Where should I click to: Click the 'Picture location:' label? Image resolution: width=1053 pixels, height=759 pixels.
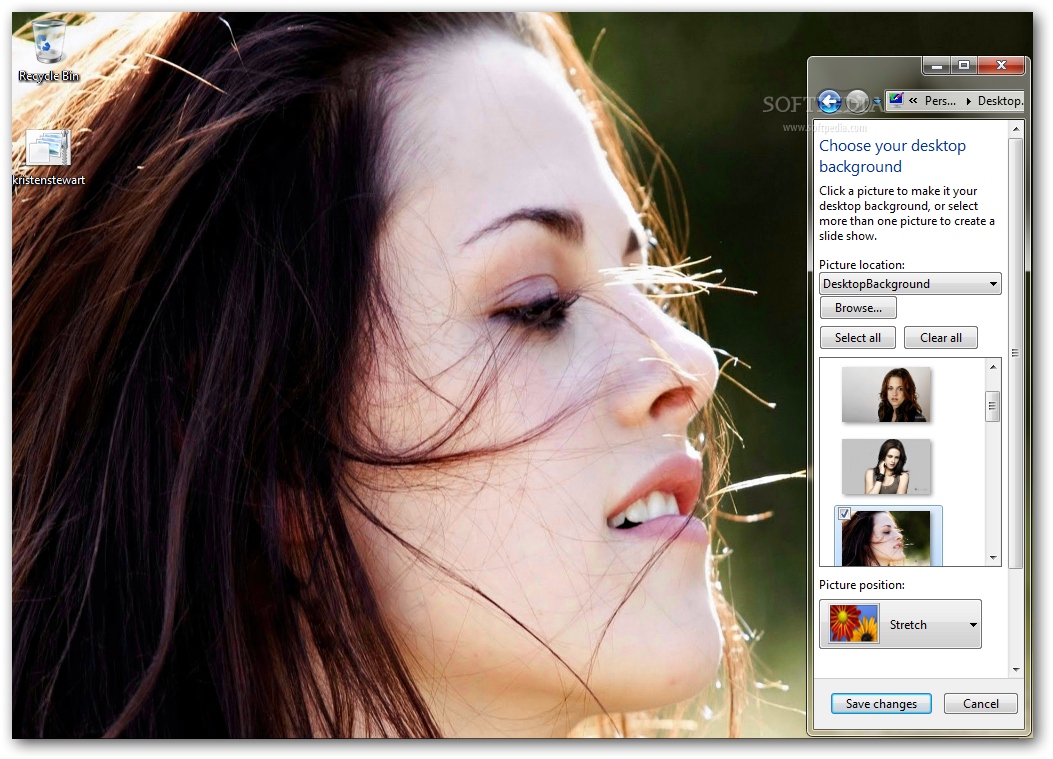click(x=862, y=265)
